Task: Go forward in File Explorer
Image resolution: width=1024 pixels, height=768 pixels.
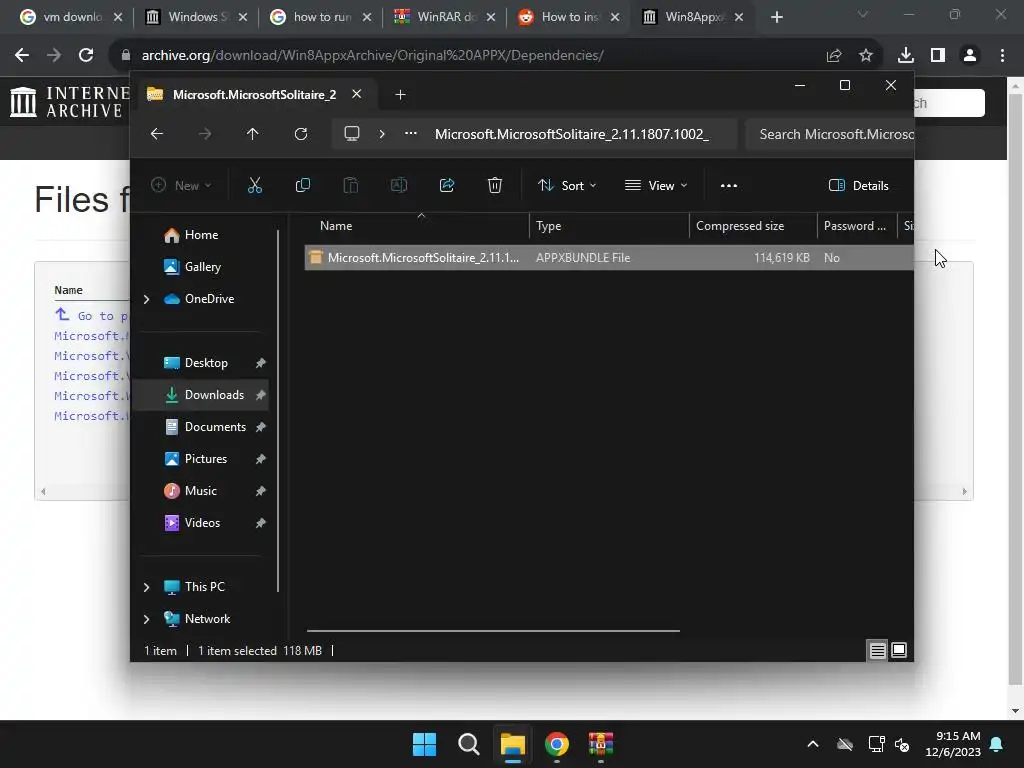Action: [205, 134]
